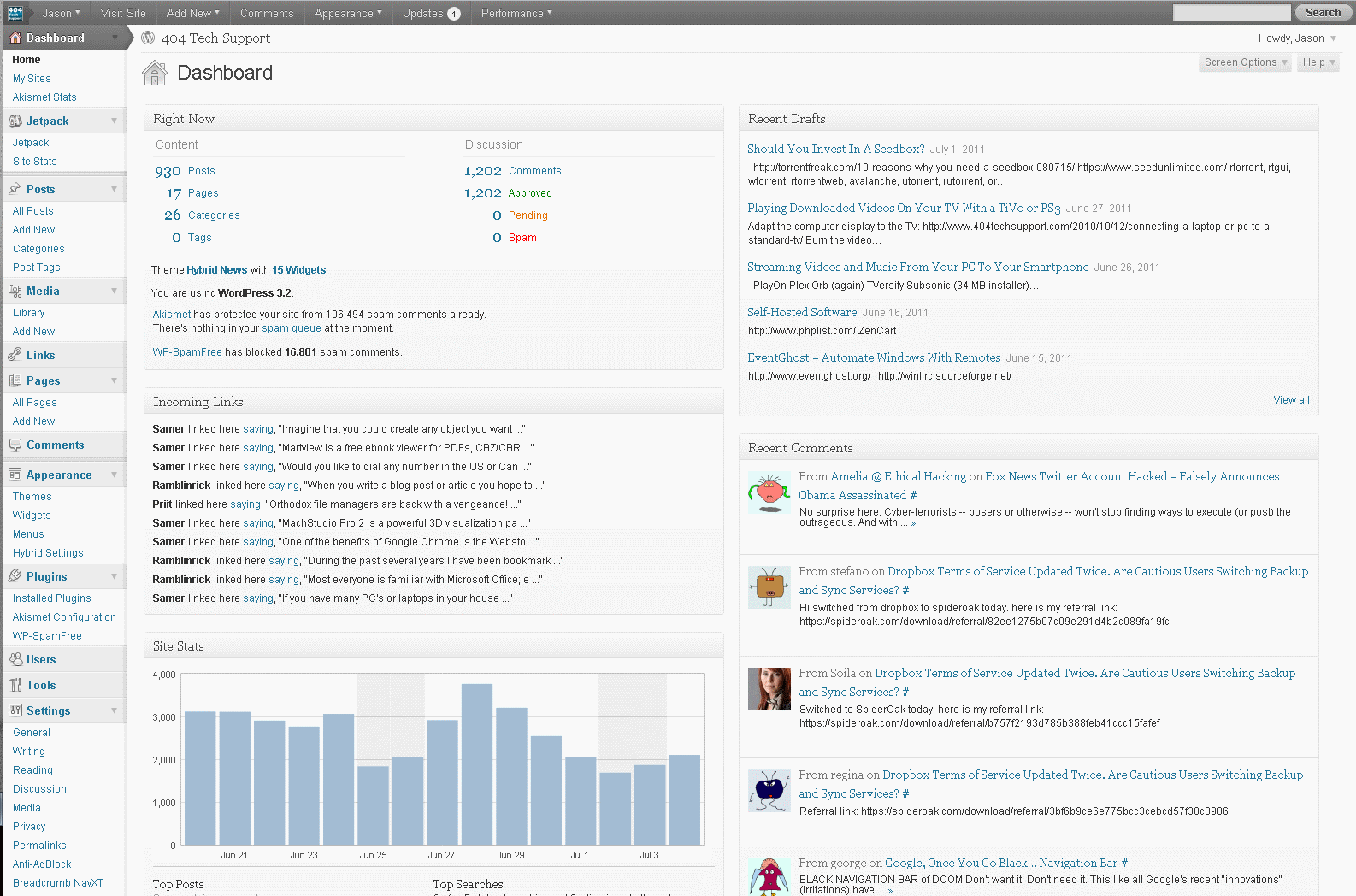Click regina's commenter avatar
This screenshot has height=896, width=1356.
(769, 791)
